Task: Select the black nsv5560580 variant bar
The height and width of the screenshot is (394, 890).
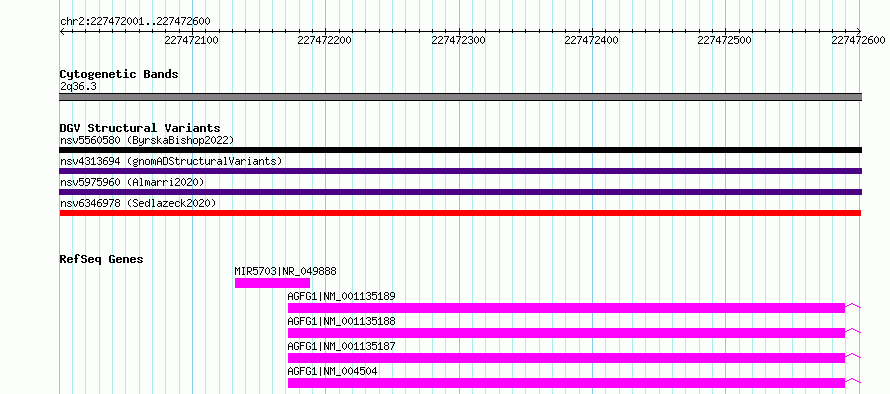Action: click(460, 150)
